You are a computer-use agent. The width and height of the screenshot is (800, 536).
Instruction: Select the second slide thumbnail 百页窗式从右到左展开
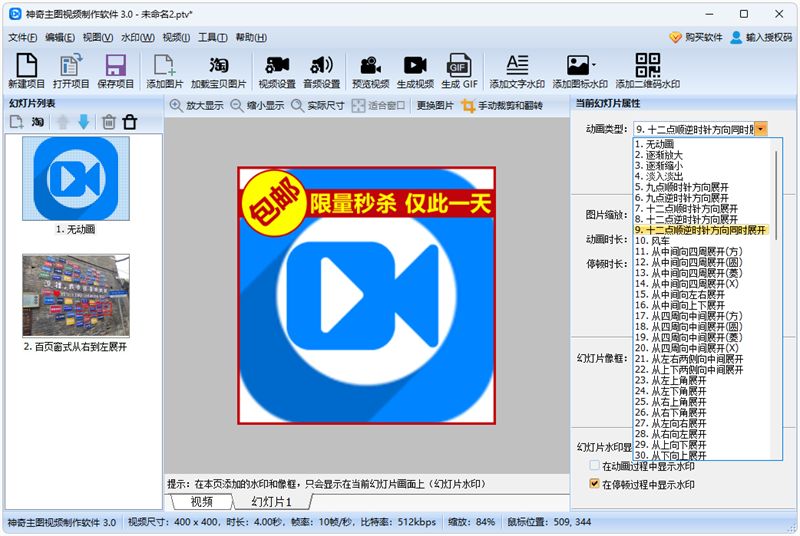pos(76,295)
